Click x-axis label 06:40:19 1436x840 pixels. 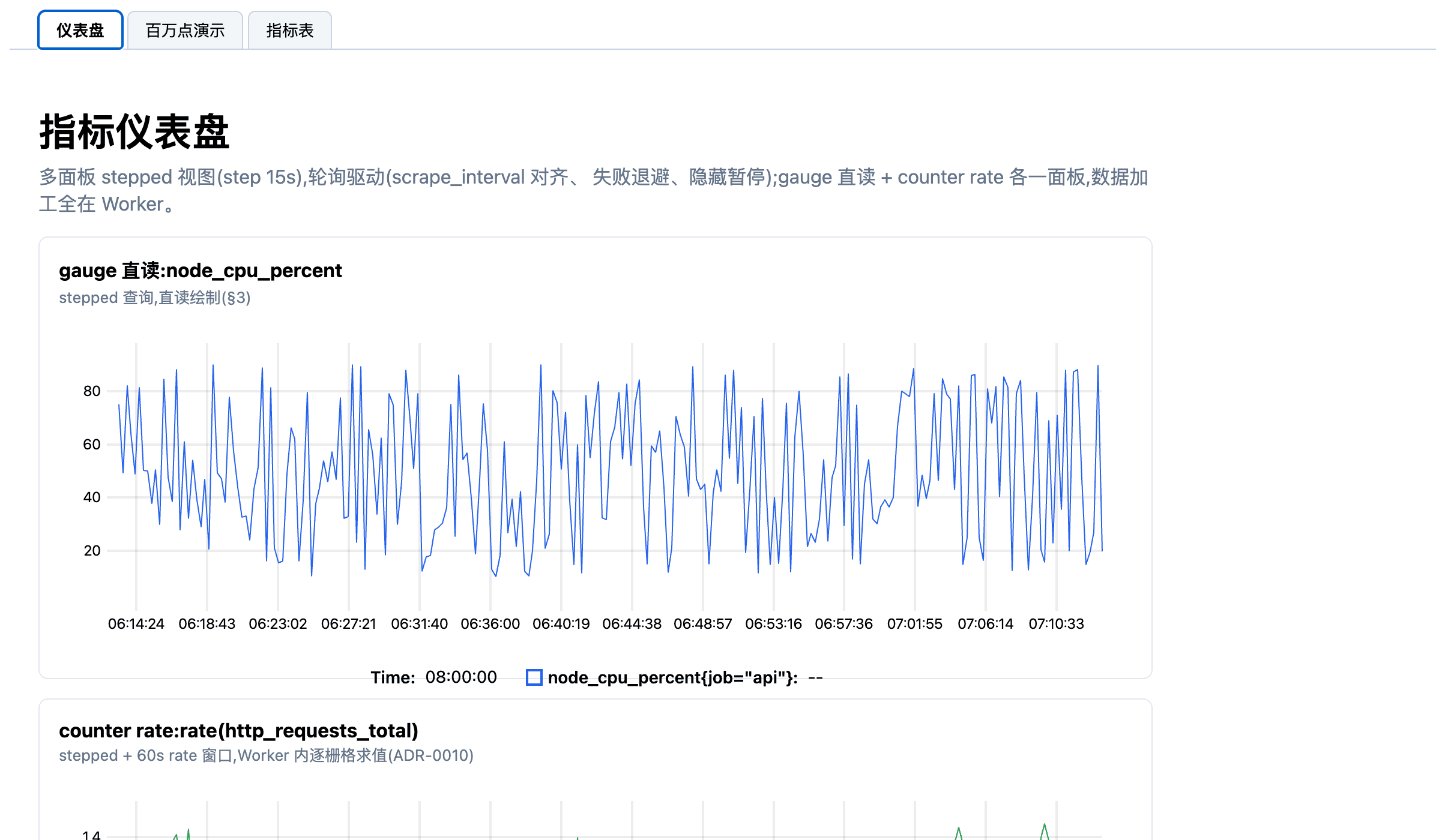561,624
